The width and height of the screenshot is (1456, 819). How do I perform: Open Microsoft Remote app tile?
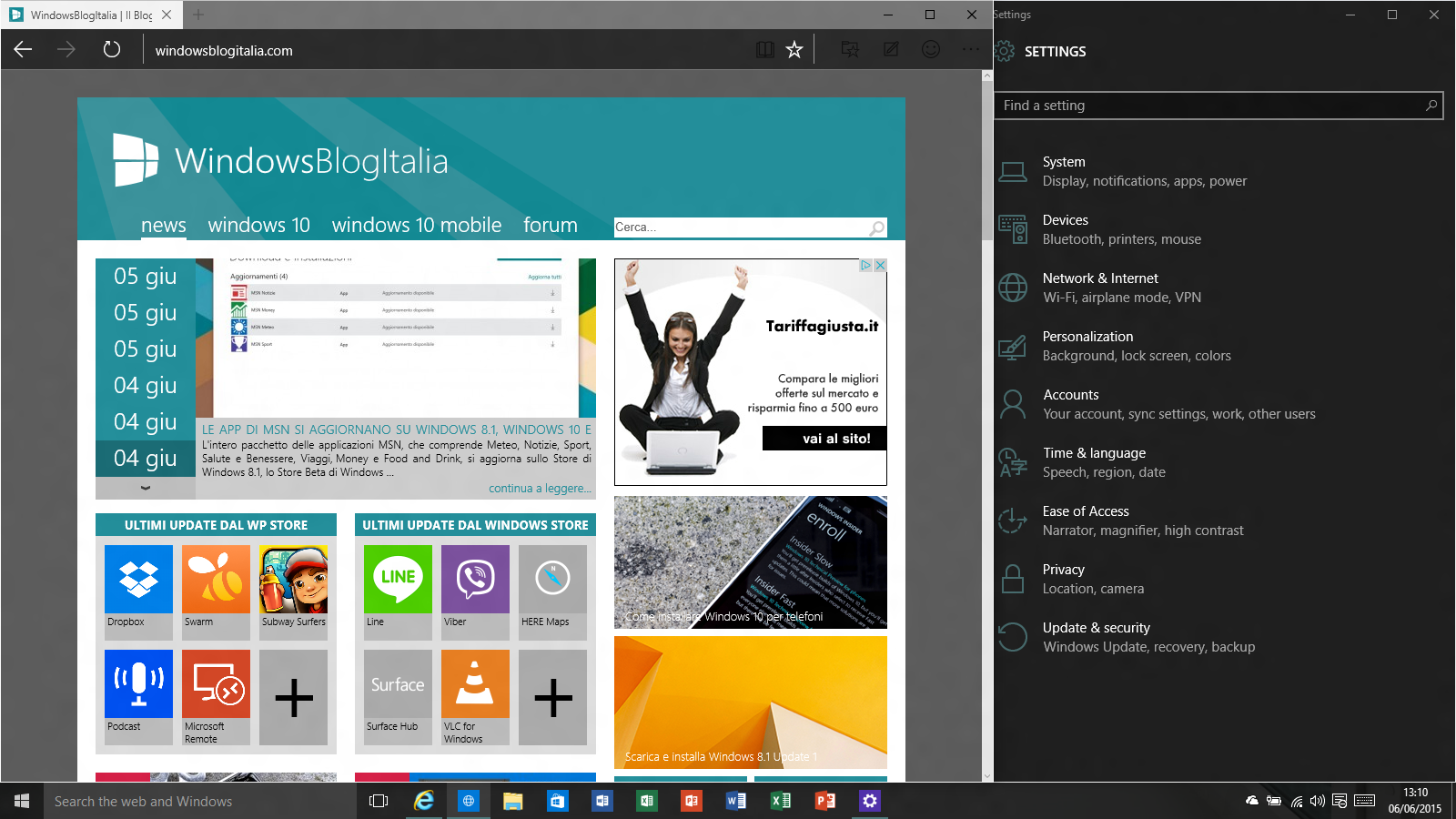216,697
